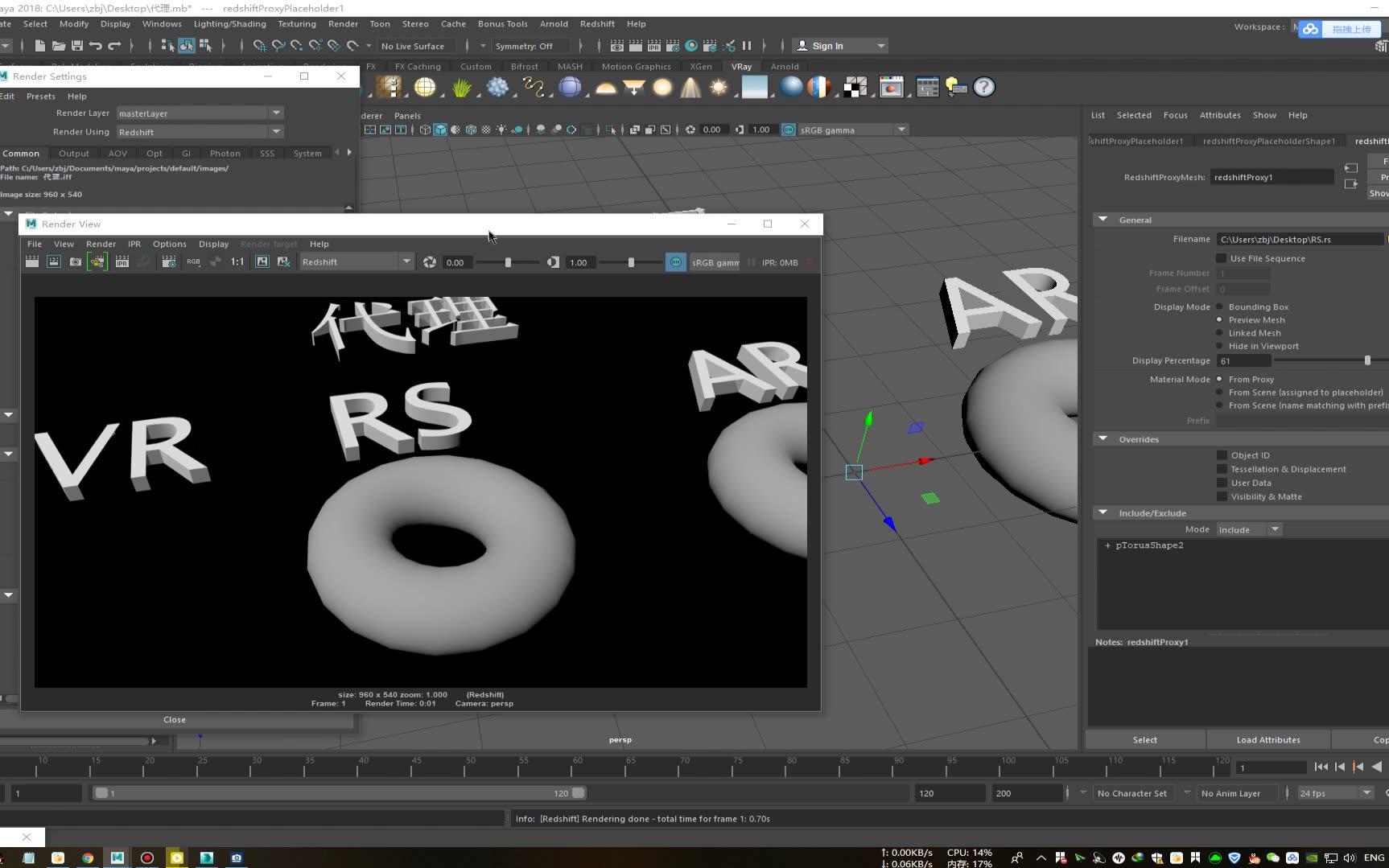The height and width of the screenshot is (868, 1389).
Task: Click redo previous render icon in Render View
Action: pos(32,262)
